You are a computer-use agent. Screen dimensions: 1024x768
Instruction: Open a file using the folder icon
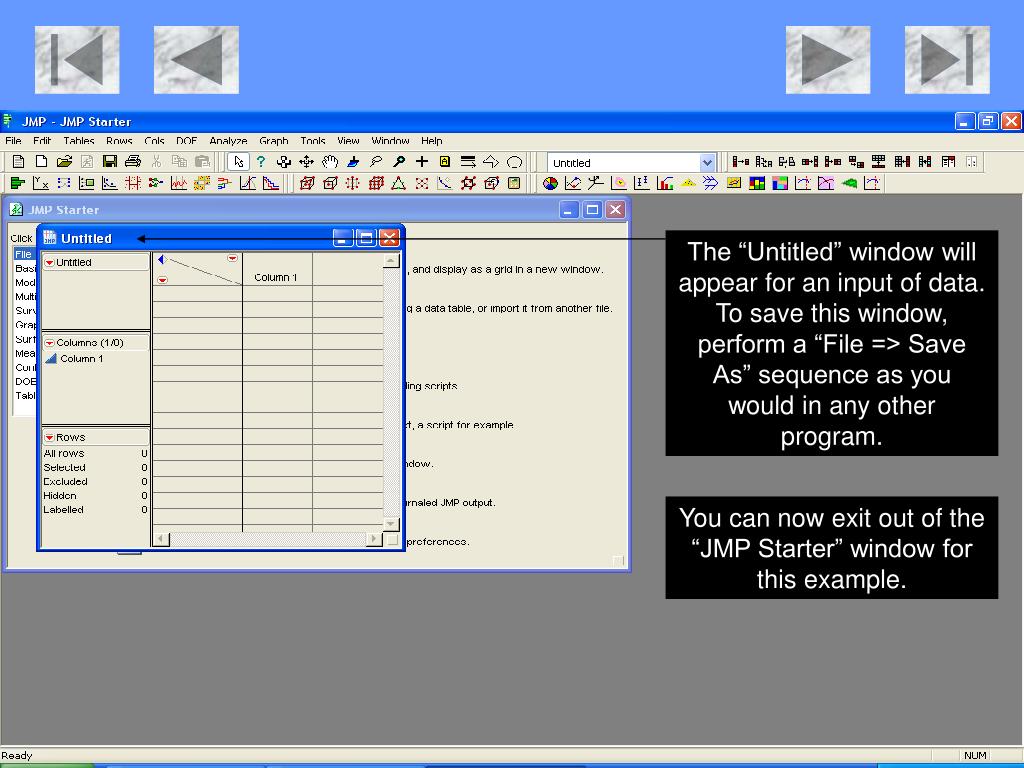point(64,161)
